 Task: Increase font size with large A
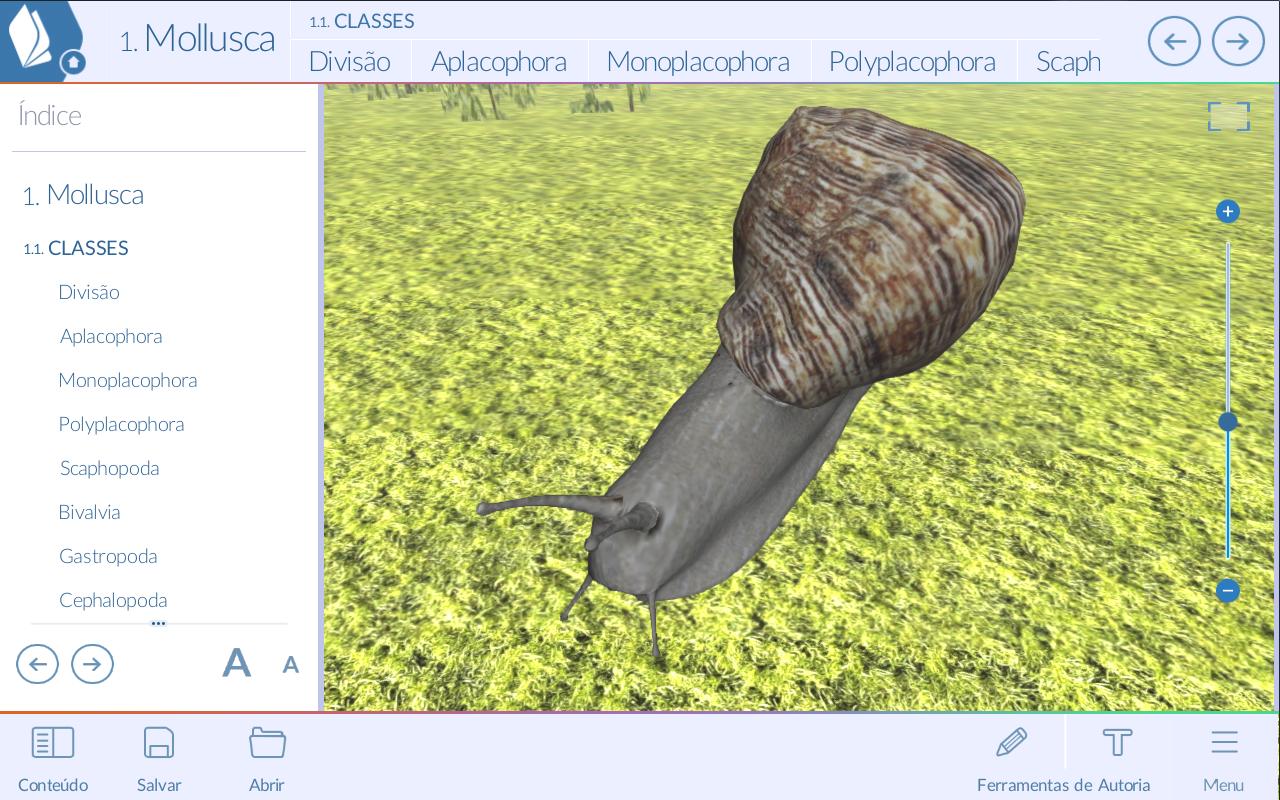tap(236, 663)
